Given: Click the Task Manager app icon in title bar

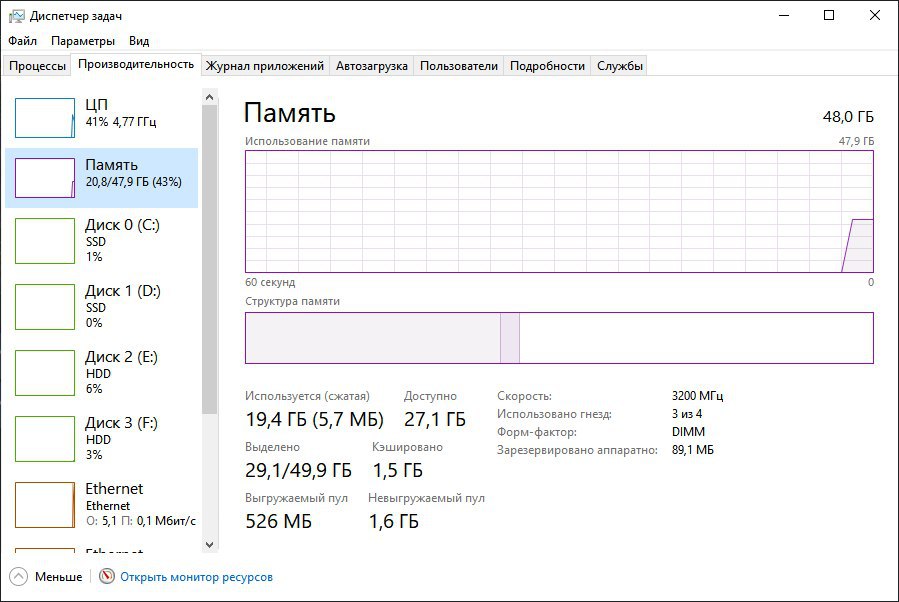Looking at the screenshot, I should 17,16.
